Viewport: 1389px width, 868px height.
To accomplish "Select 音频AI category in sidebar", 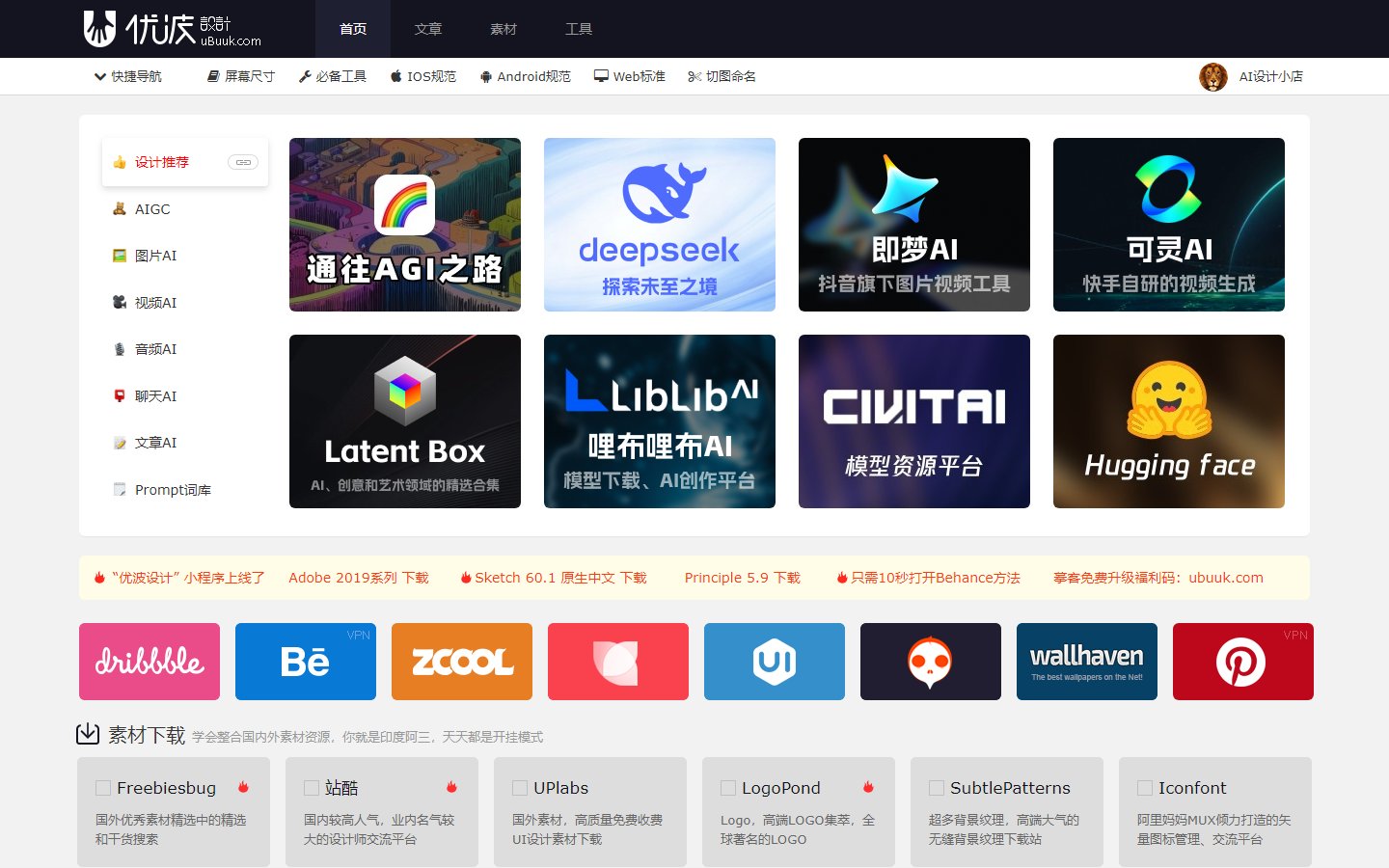I will 185,349.
